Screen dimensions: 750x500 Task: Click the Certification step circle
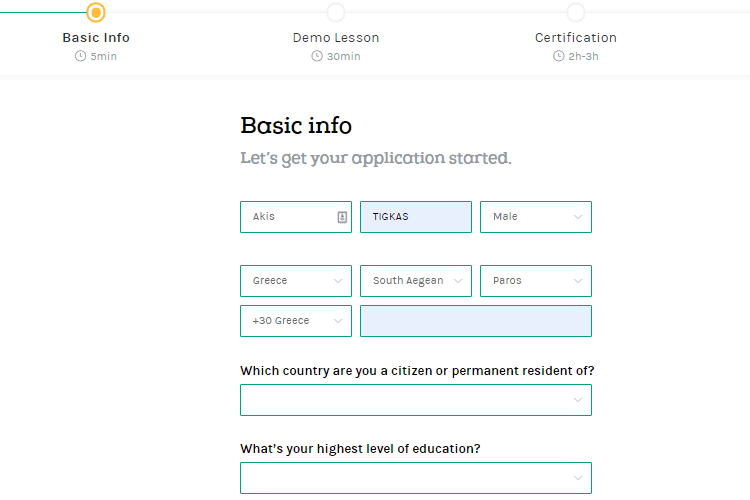[x=576, y=12]
